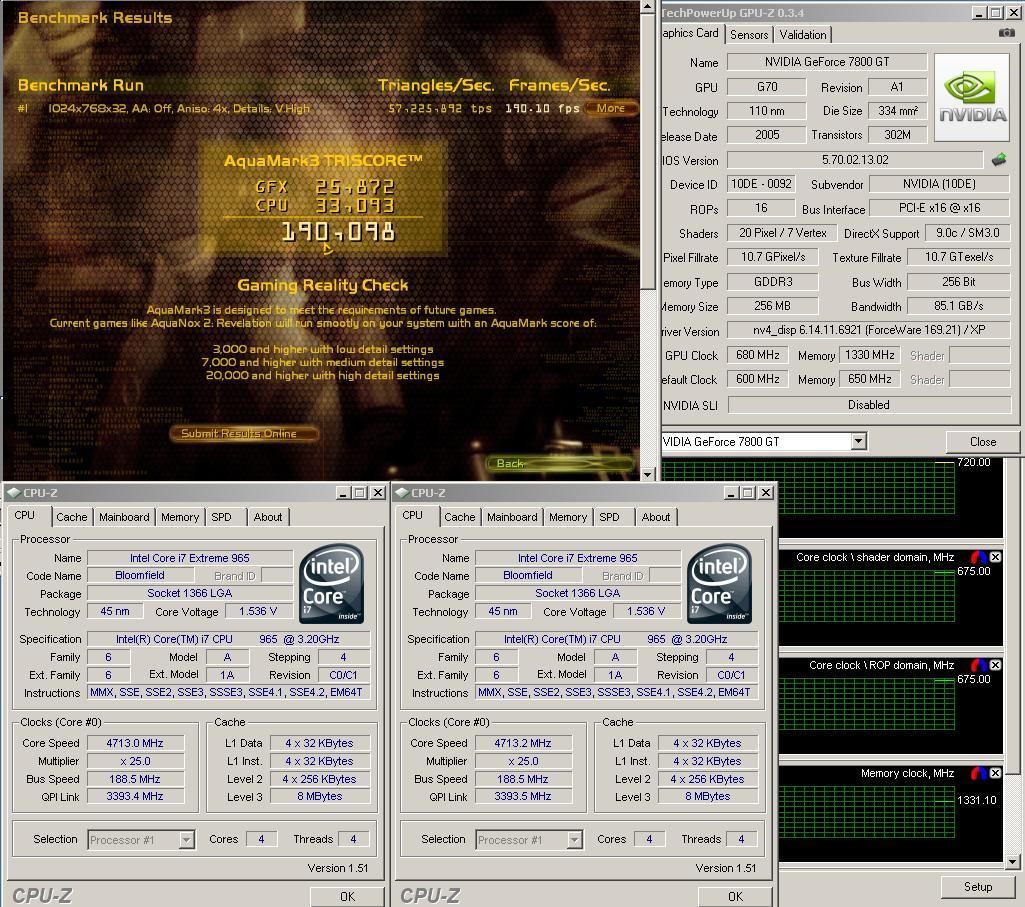
Task: Open Mainboard tab in left CPU-Z window
Action: point(124,517)
